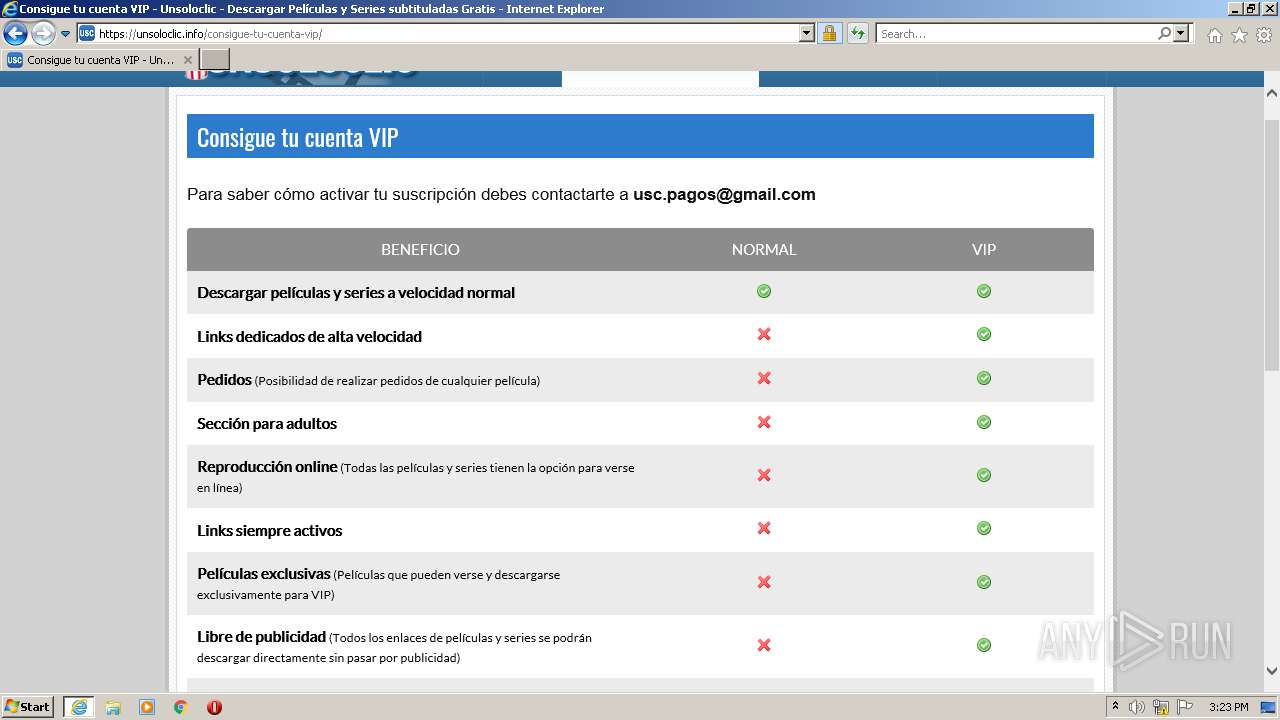Click VIP check for Links siempre activos
The width and height of the screenshot is (1280, 720).
(984, 528)
